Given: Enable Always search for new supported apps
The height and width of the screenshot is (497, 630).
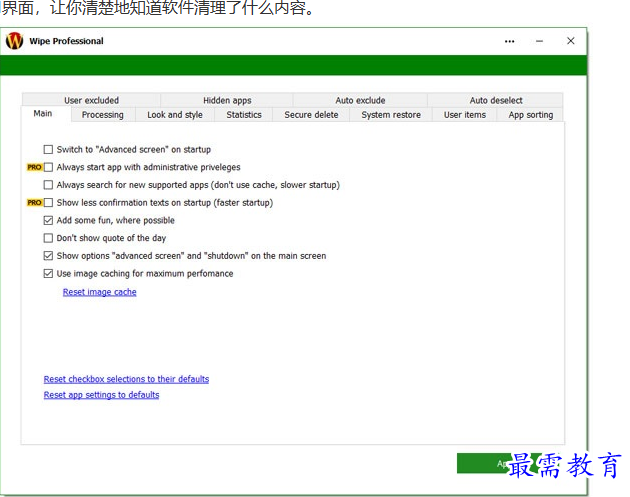Looking at the screenshot, I should [x=48, y=185].
